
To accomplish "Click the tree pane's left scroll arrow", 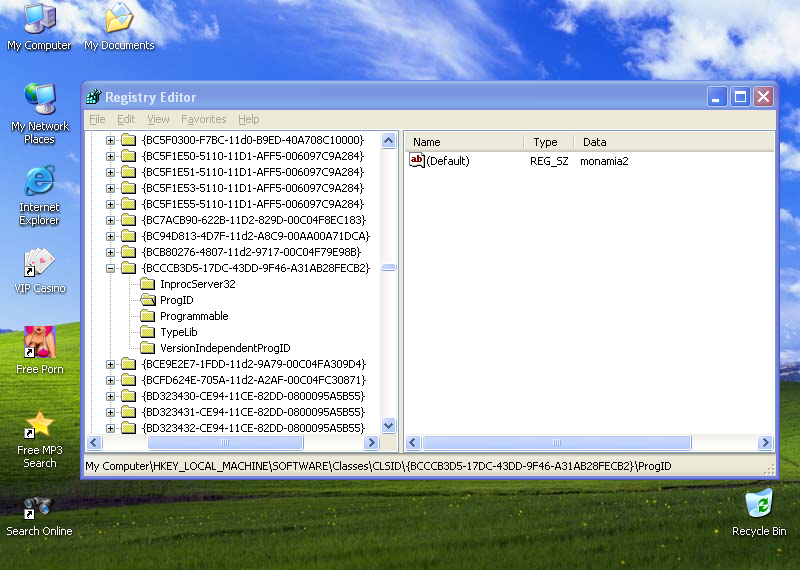I will pyautogui.click(x=94, y=442).
